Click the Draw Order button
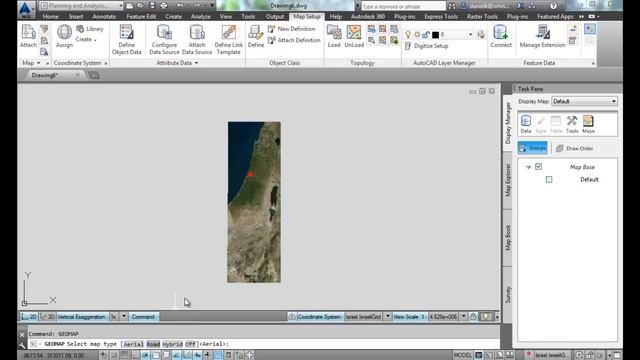Screen dimensions: 640x360 tap(574, 148)
